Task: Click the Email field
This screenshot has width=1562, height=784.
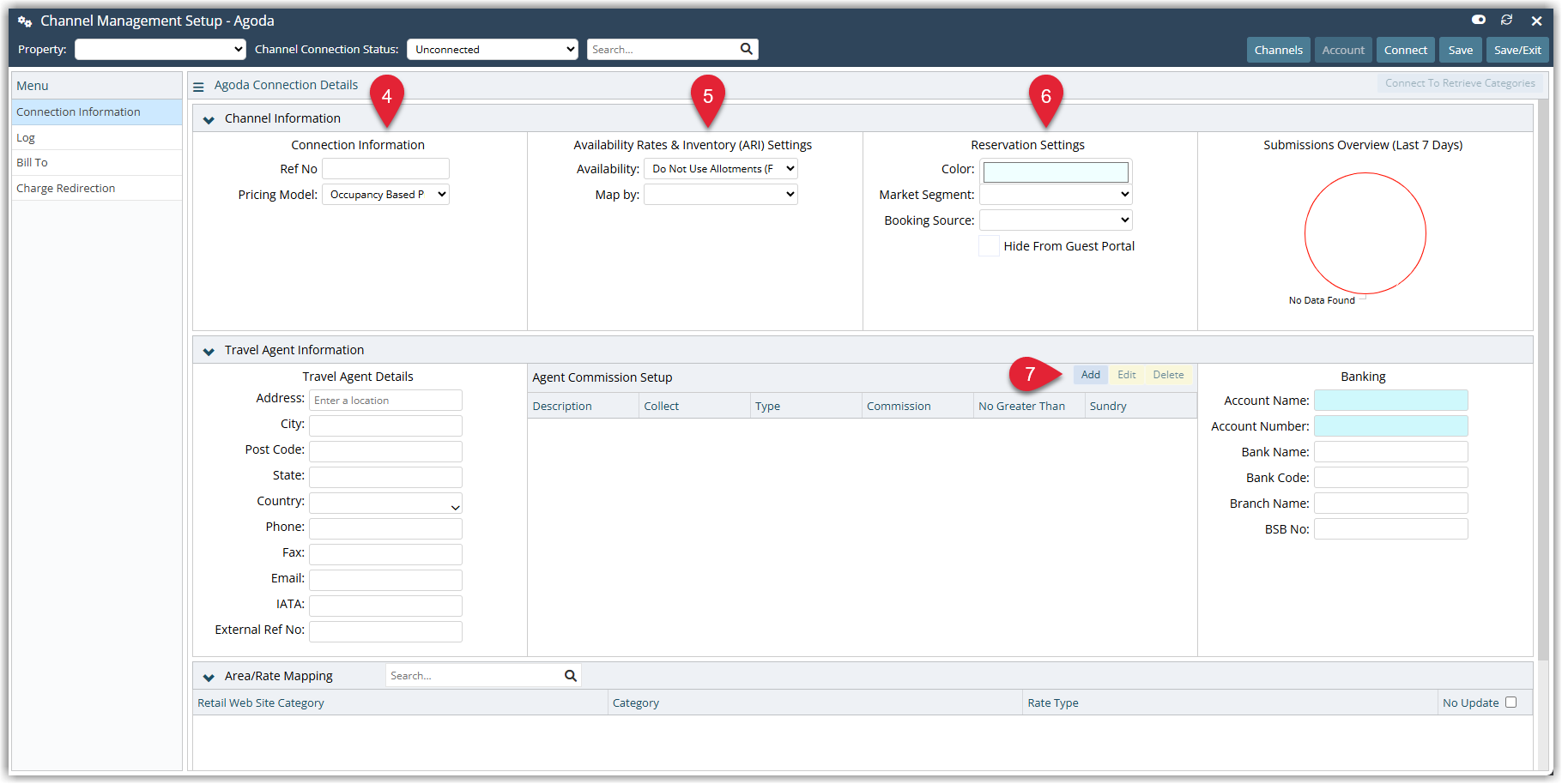Action: click(385, 581)
